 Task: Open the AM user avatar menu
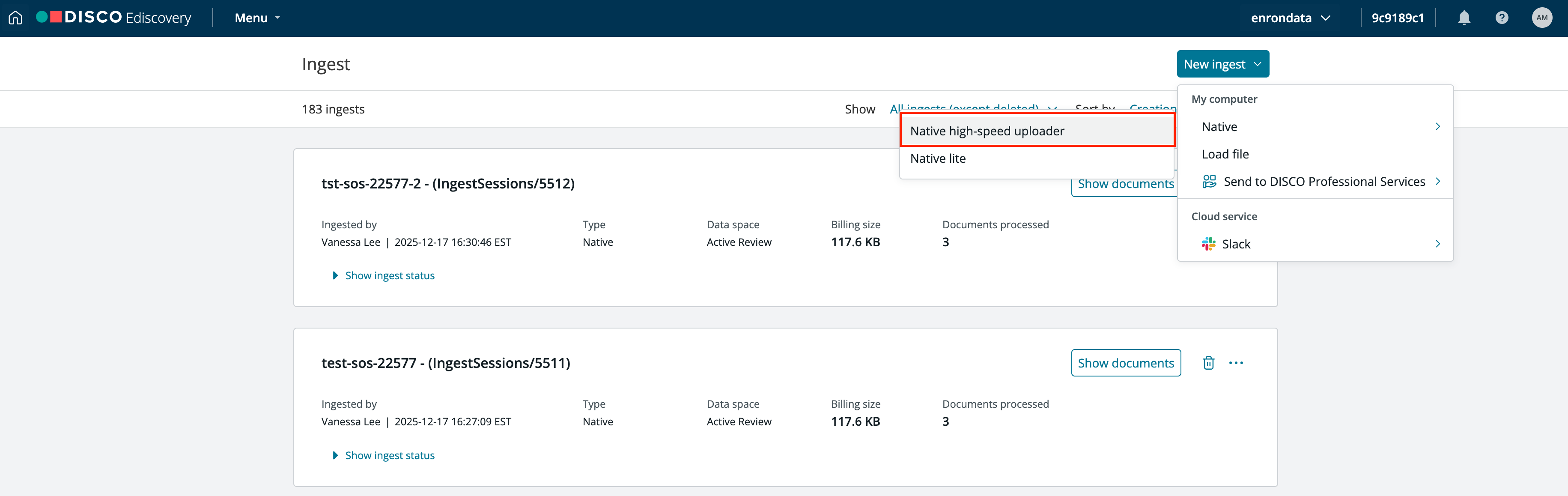click(1541, 18)
